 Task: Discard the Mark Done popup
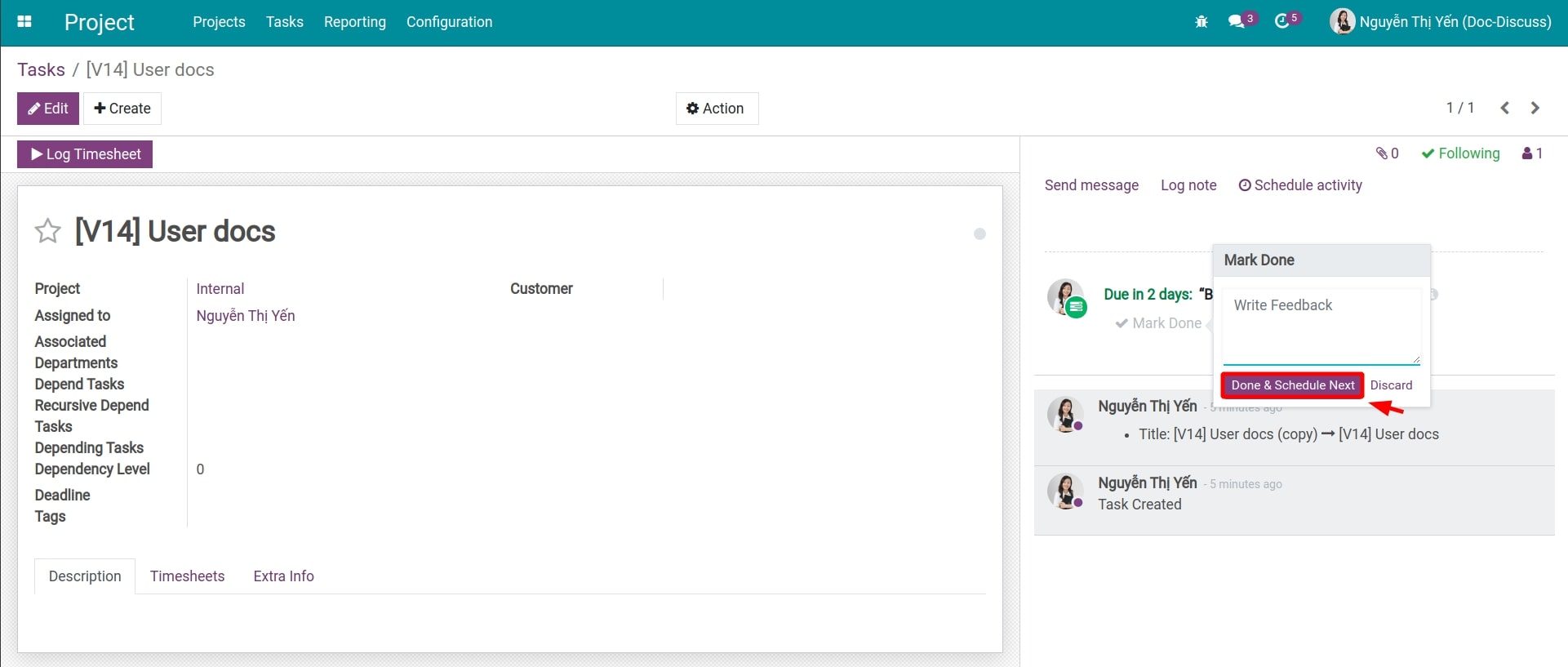point(1391,385)
